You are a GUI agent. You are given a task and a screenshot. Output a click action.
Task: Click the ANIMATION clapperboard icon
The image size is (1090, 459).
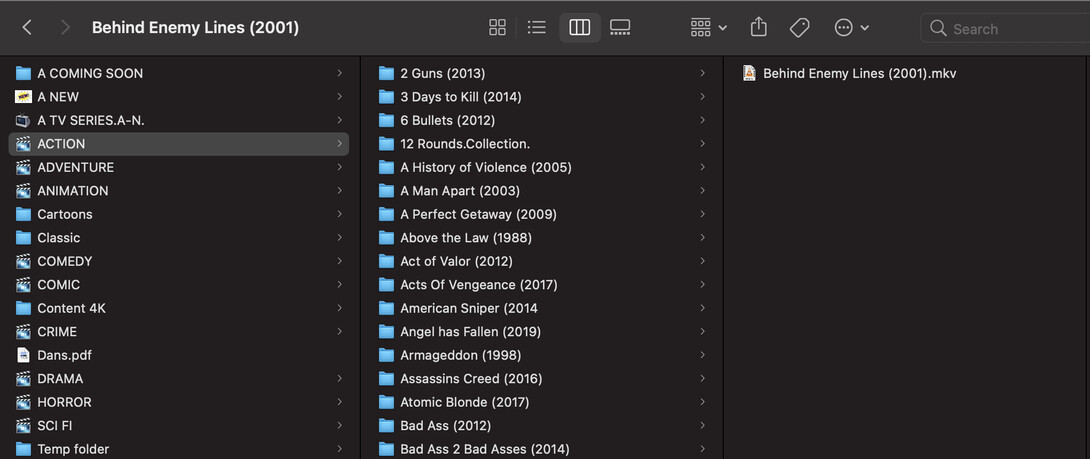click(x=24, y=191)
